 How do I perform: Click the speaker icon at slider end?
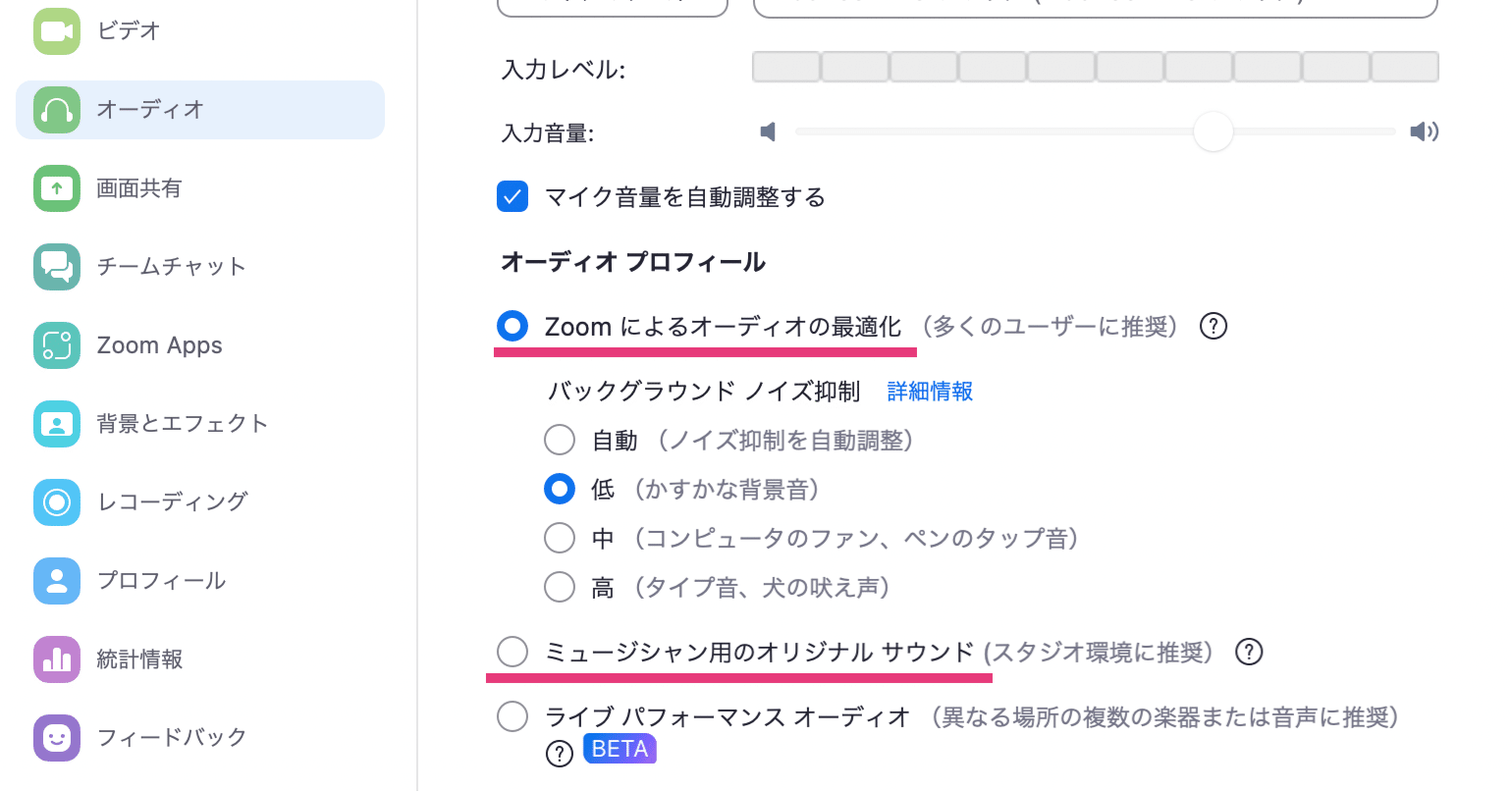(1424, 132)
